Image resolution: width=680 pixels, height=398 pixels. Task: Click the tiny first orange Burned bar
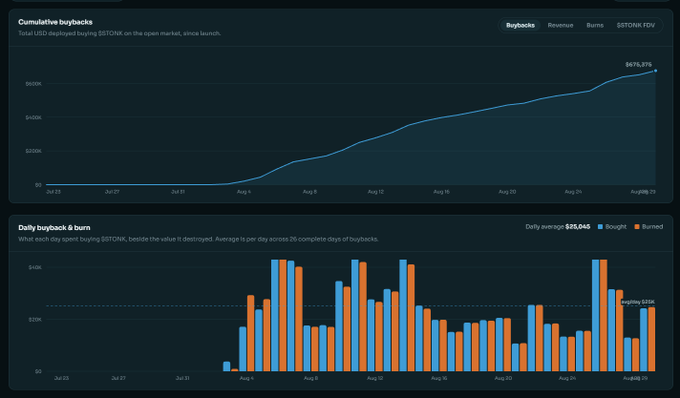pyautogui.click(x=235, y=370)
